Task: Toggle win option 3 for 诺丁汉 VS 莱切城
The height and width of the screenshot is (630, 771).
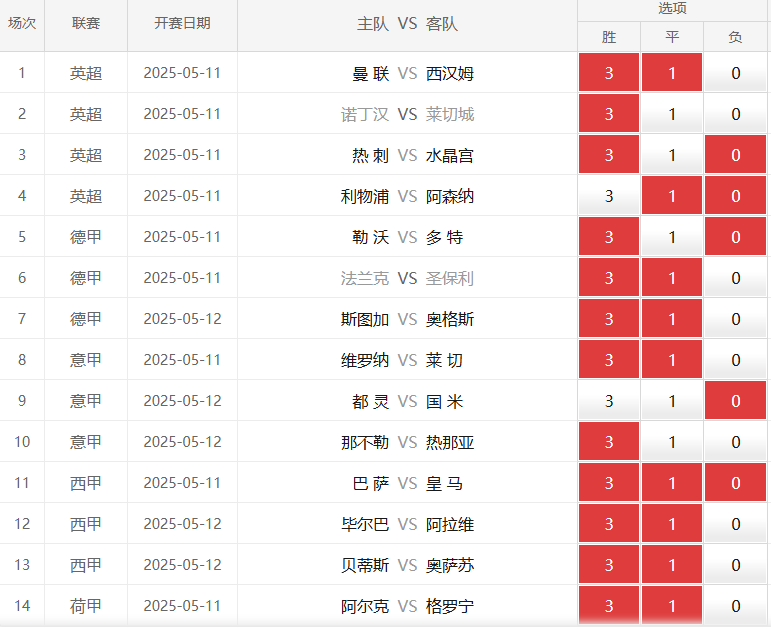Action: click(x=609, y=114)
